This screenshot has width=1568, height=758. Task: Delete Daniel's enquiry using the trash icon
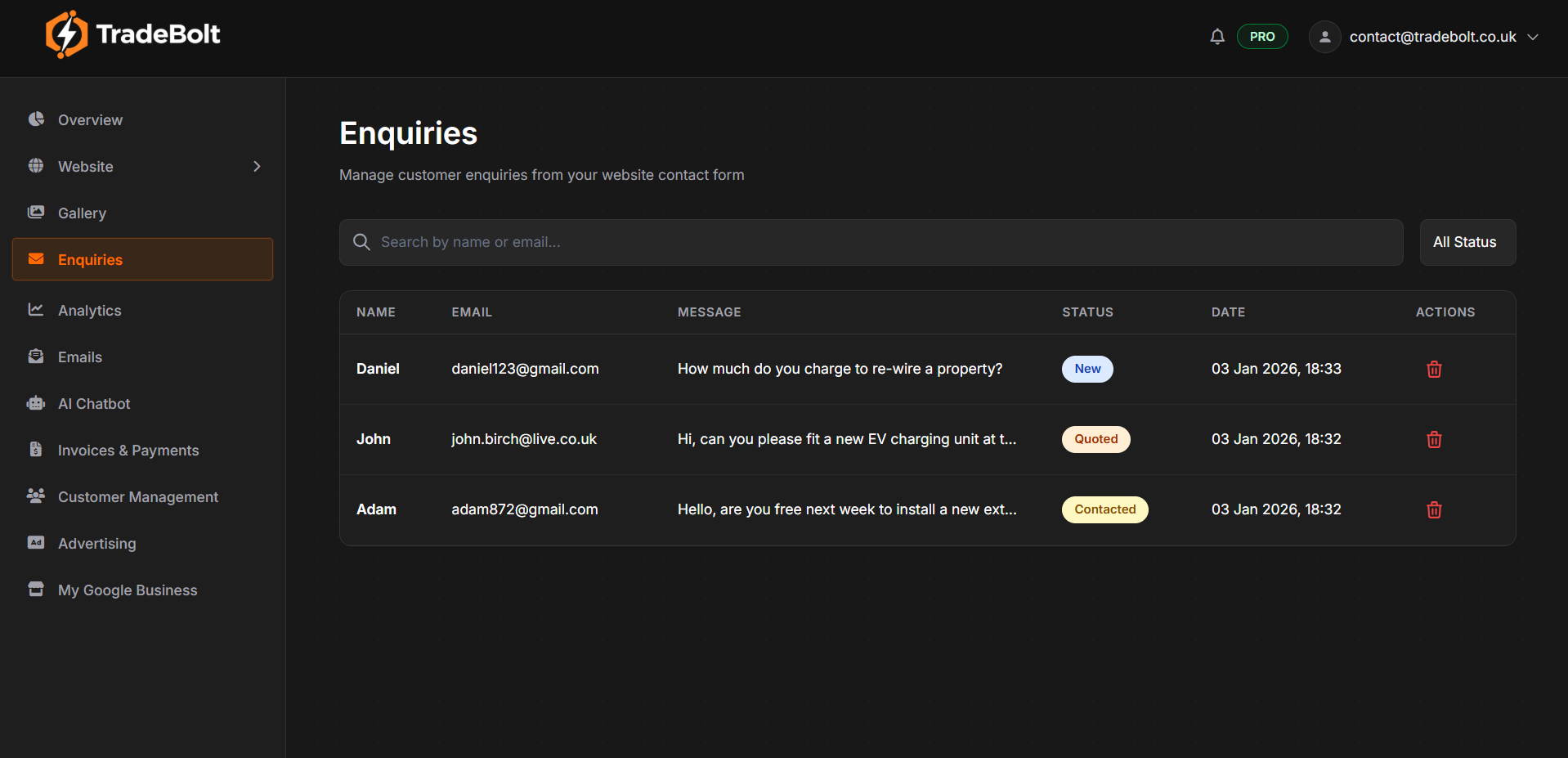click(1433, 369)
